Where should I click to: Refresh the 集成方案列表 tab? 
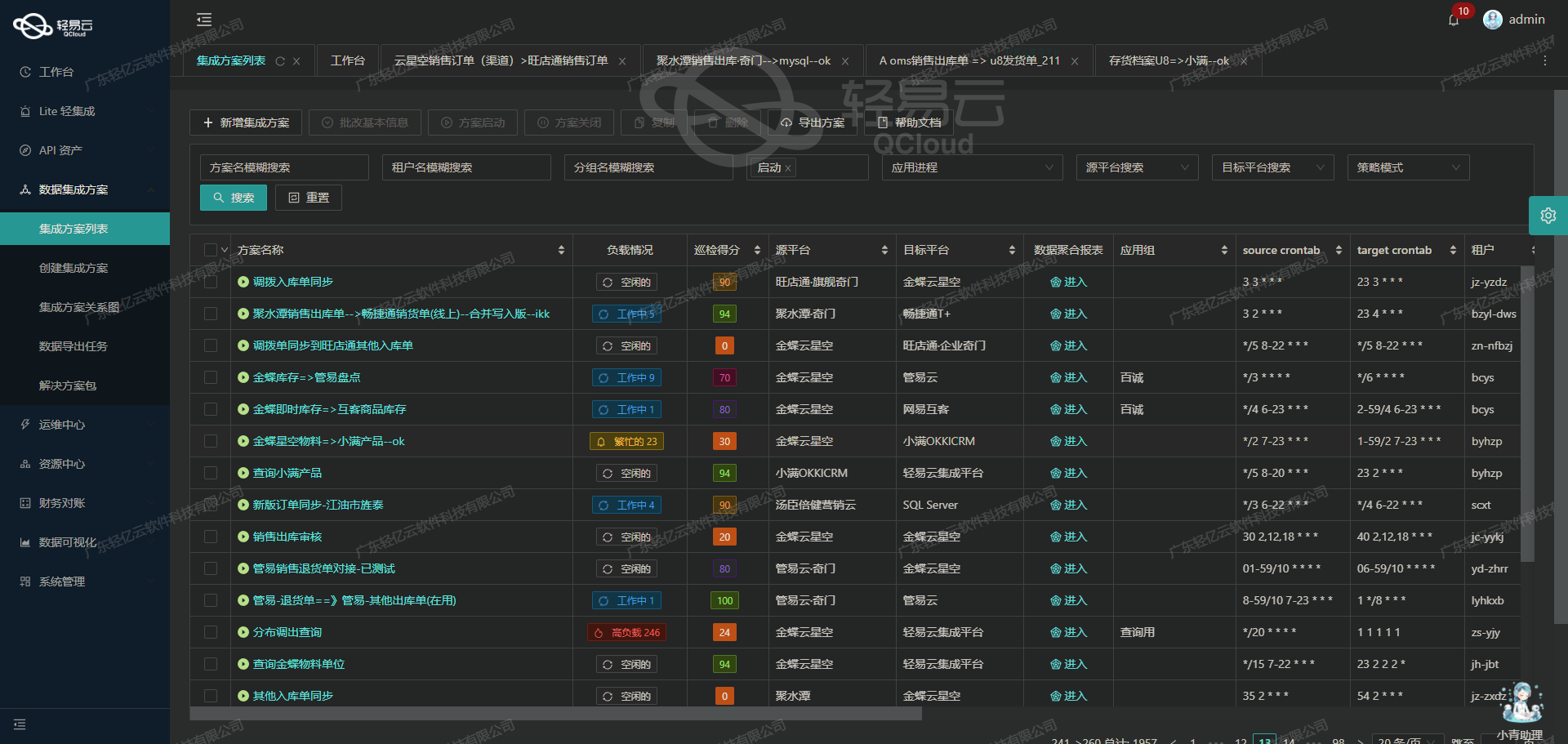tap(280, 61)
